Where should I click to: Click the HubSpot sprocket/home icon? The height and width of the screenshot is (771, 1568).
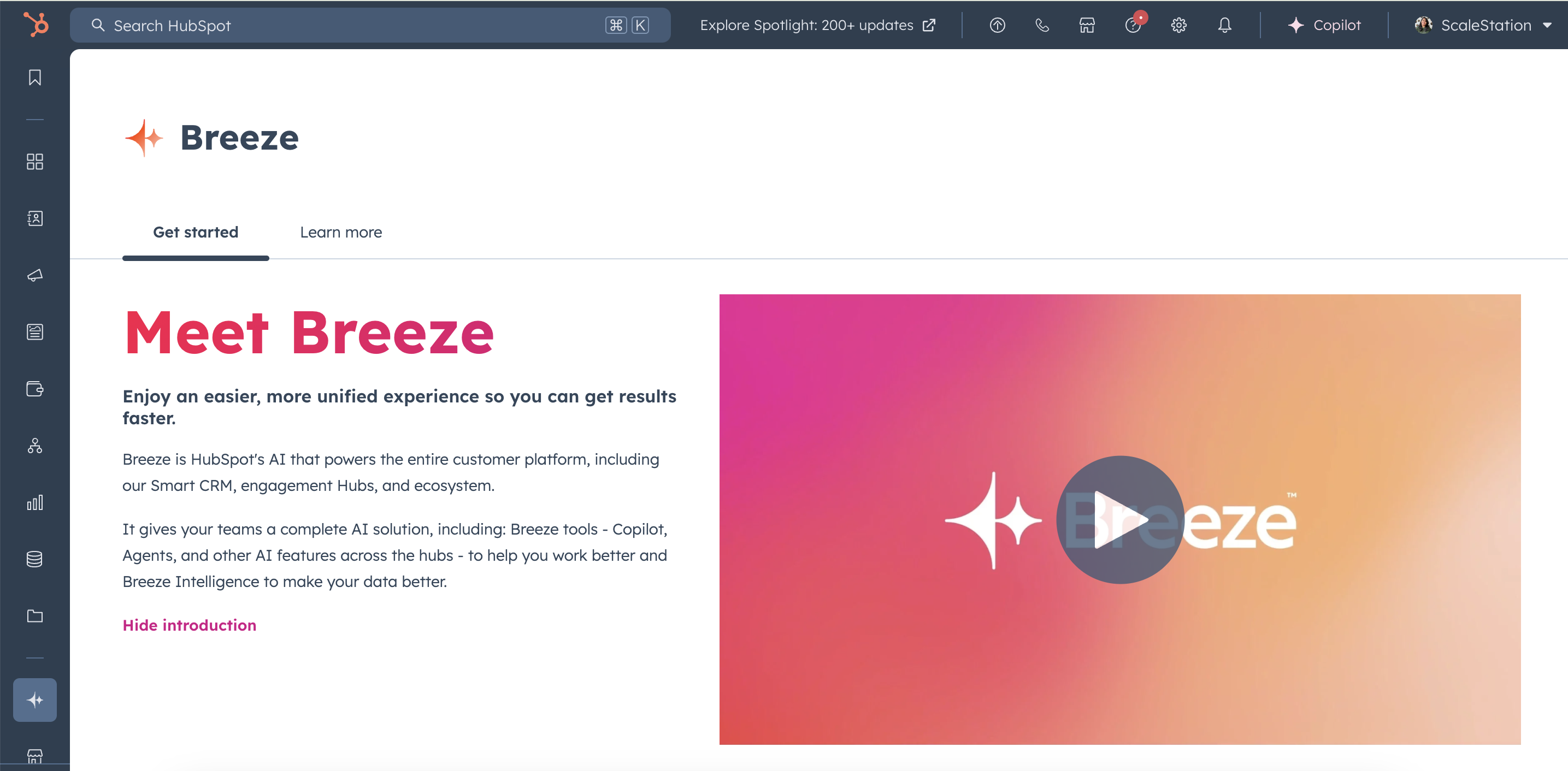pyautogui.click(x=35, y=24)
